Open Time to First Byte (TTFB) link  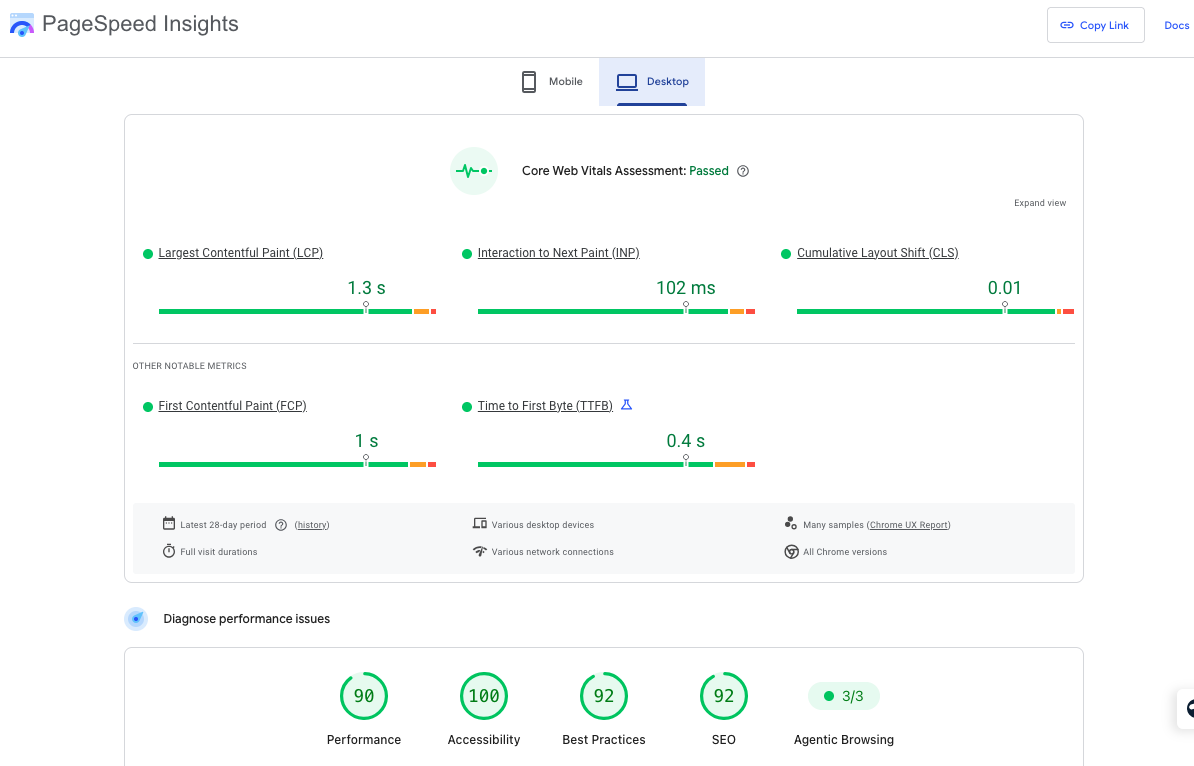pyautogui.click(x=544, y=406)
